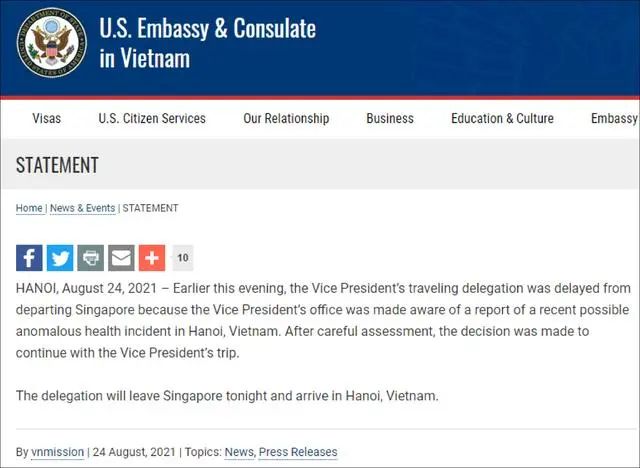Open News & Events breadcrumb link
The width and height of the screenshot is (640, 468).
(x=82, y=208)
